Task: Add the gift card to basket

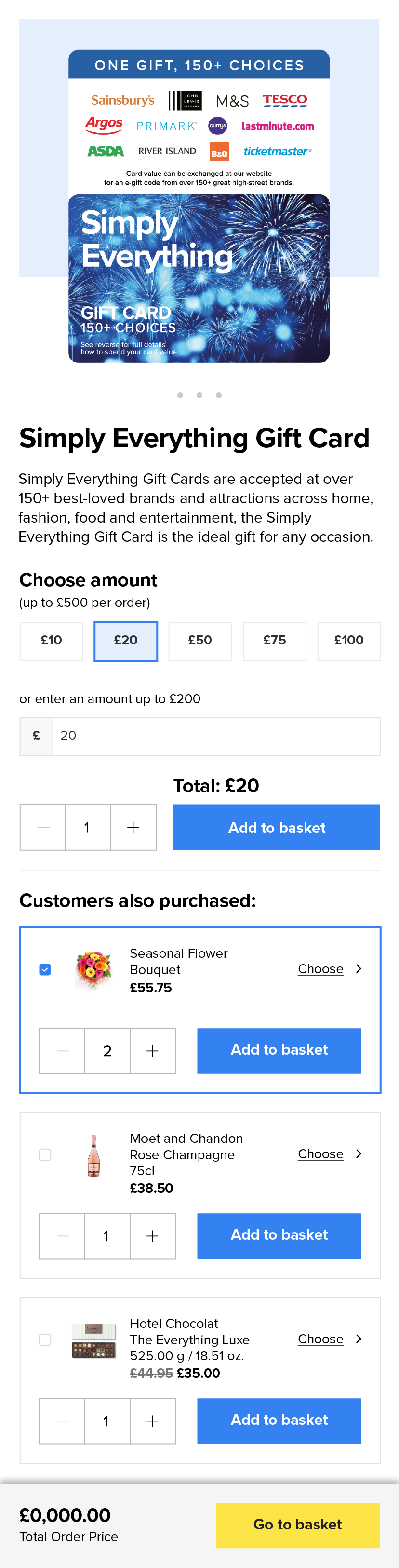Action: [x=276, y=827]
